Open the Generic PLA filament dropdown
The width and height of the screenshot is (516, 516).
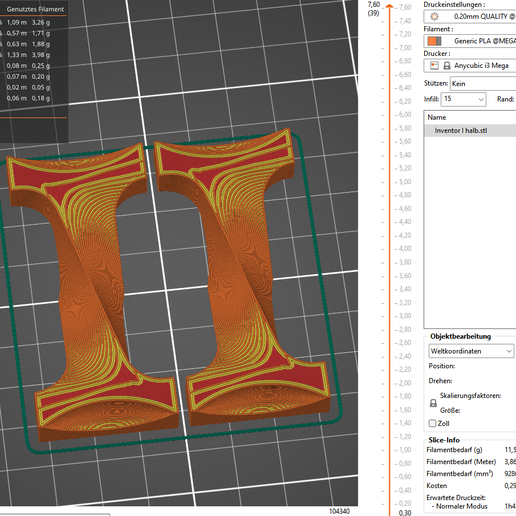pyautogui.click(x=470, y=41)
